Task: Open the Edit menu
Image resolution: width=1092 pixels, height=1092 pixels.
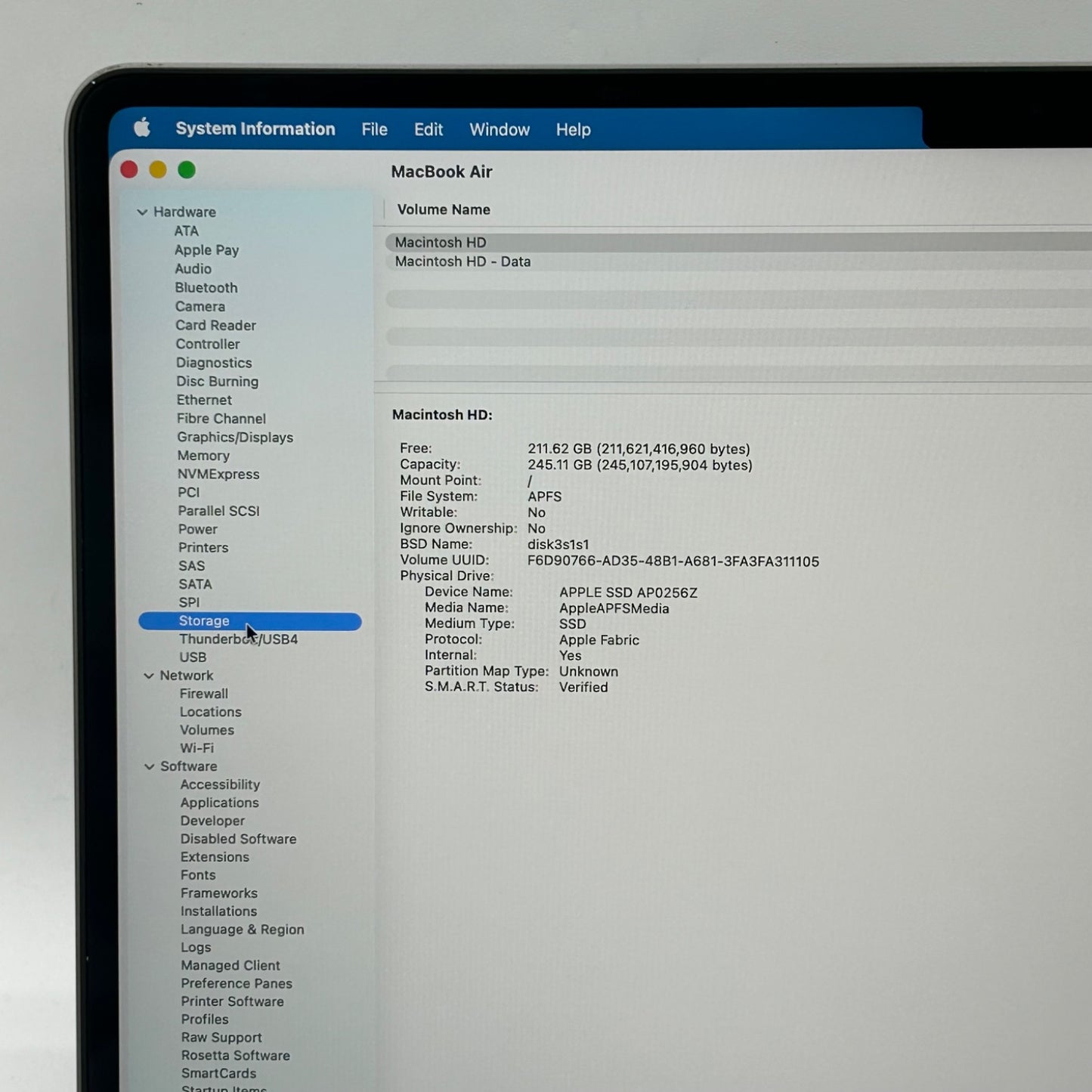Action: click(428, 129)
